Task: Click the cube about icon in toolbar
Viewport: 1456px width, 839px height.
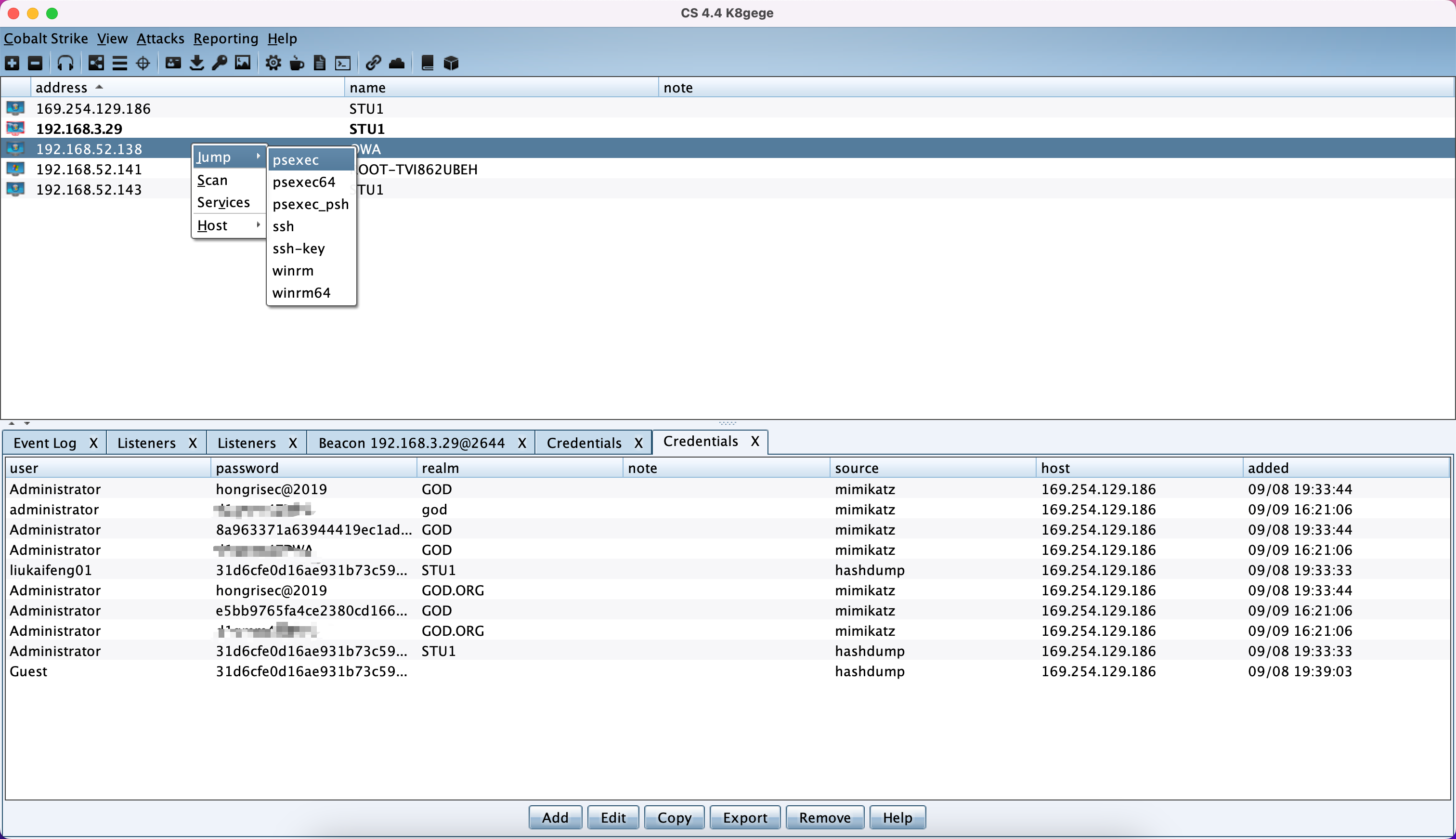Action: 451,63
